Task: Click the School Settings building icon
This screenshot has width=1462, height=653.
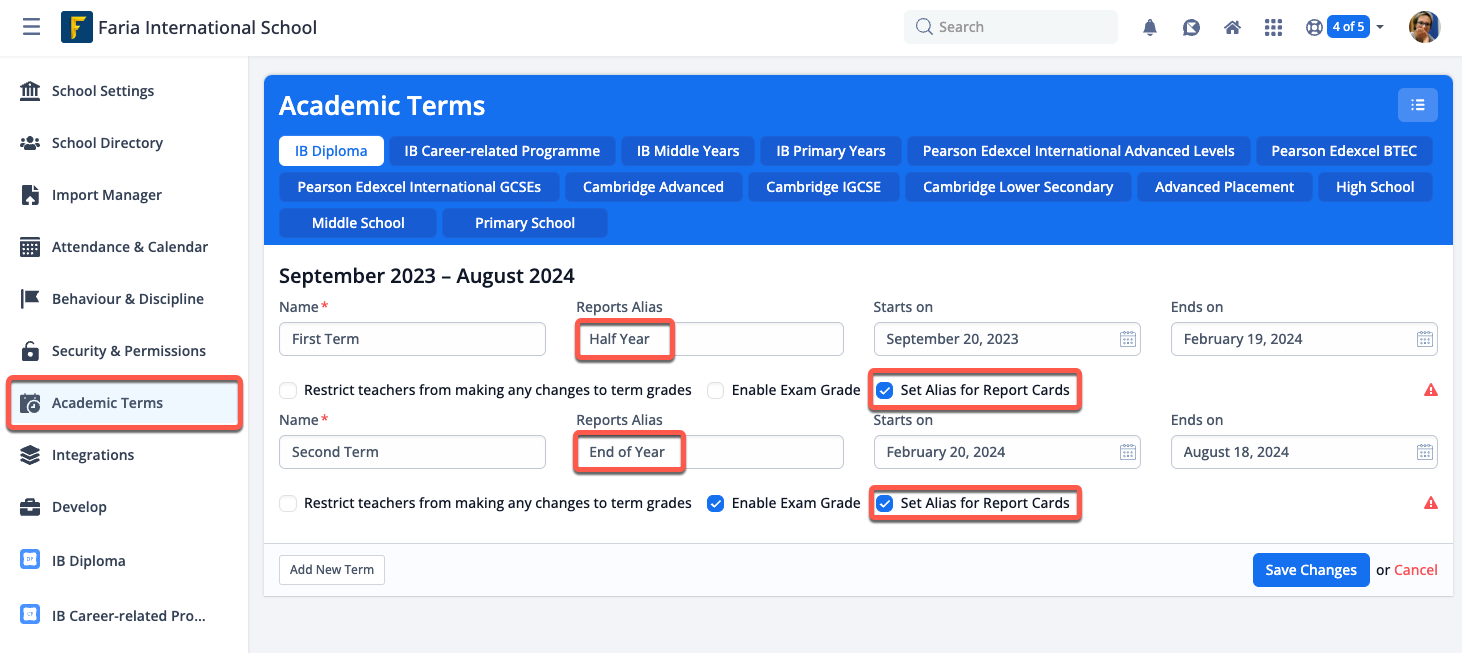Action: pos(30,91)
